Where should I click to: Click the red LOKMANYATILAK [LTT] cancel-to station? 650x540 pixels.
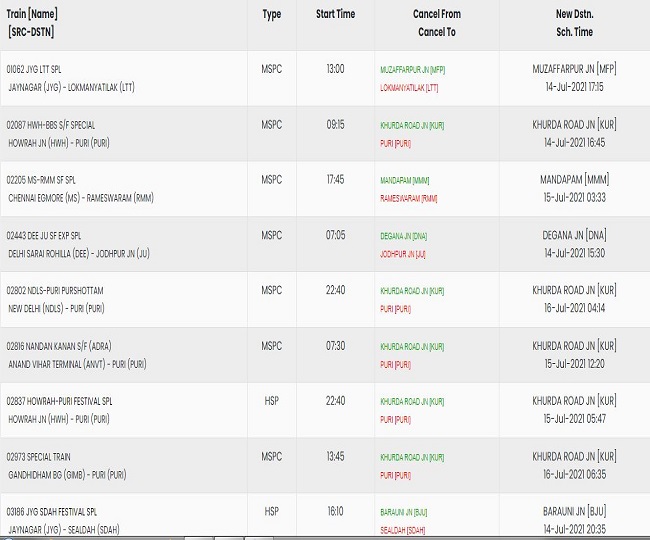[409, 88]
